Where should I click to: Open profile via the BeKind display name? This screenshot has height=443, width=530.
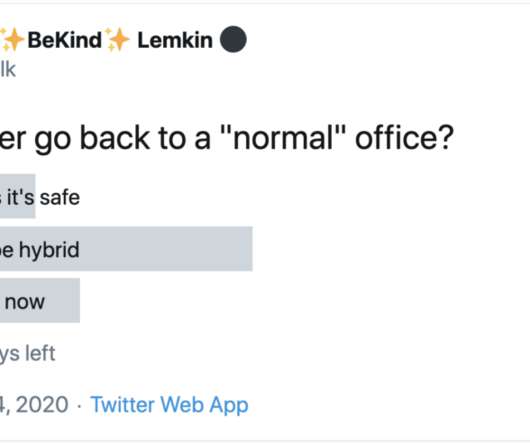click(65, 40)
